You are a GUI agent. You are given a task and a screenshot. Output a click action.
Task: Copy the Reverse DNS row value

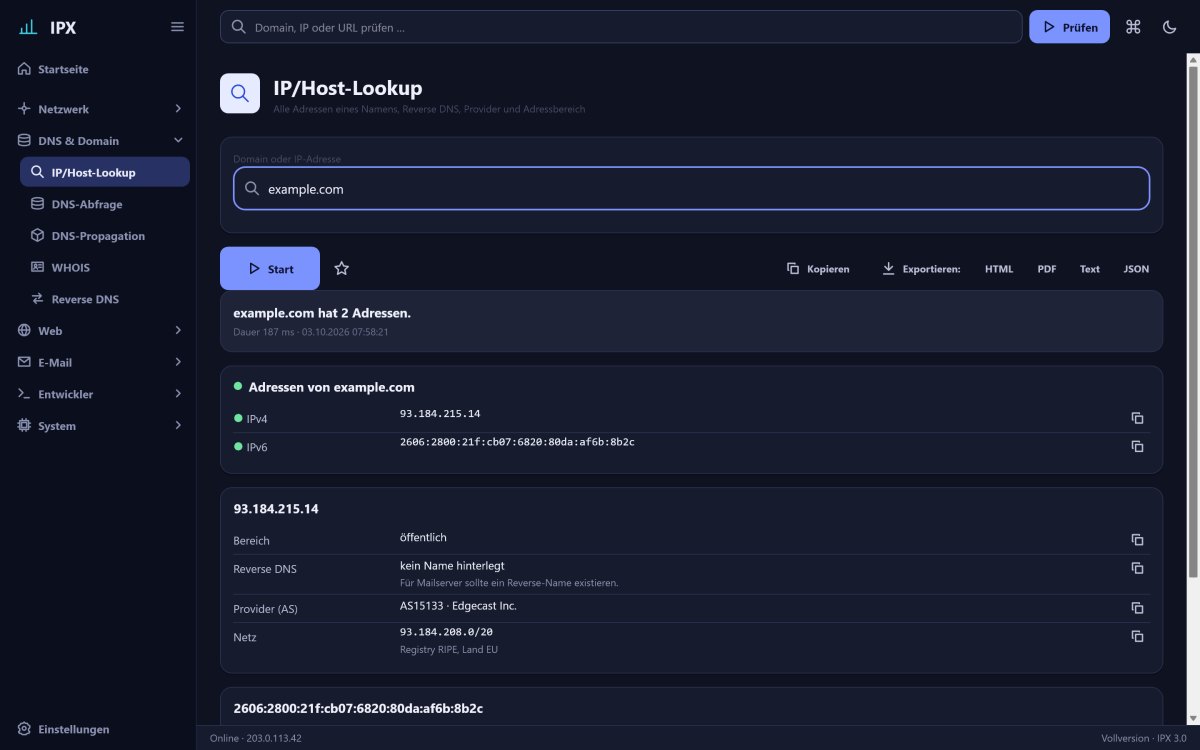pos(1137,568)
